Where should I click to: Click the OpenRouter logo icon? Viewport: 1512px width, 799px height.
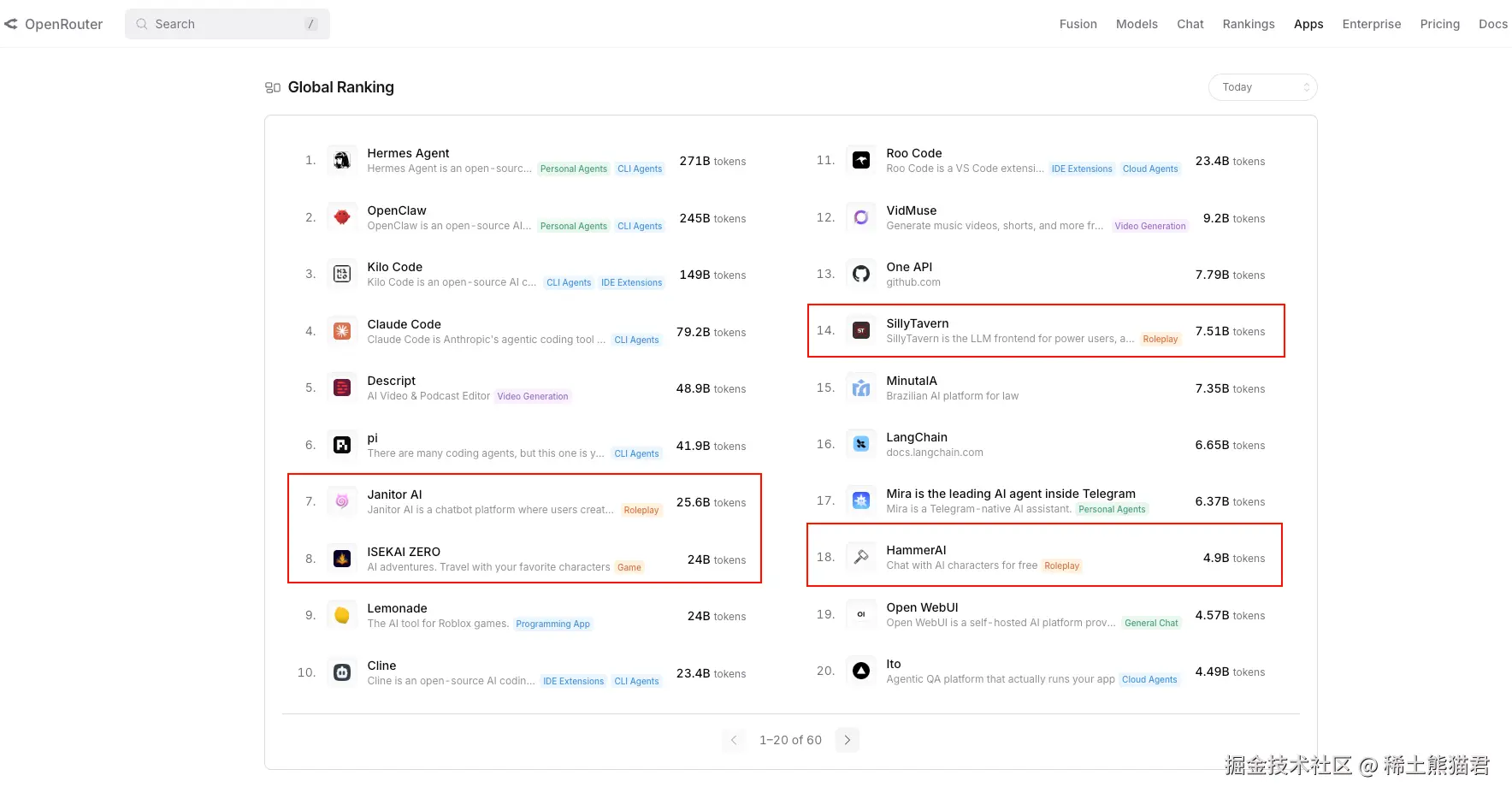(11, 24)
